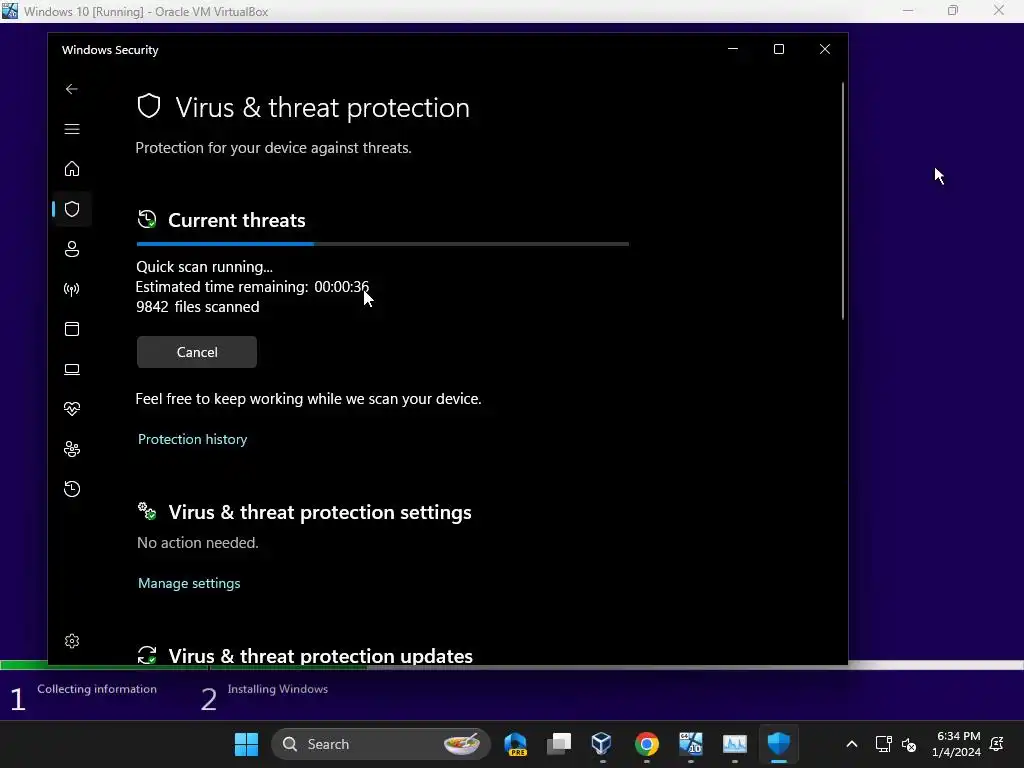
Task: Click the 'Quick scan running...' text
Action: tap(204, 266)
